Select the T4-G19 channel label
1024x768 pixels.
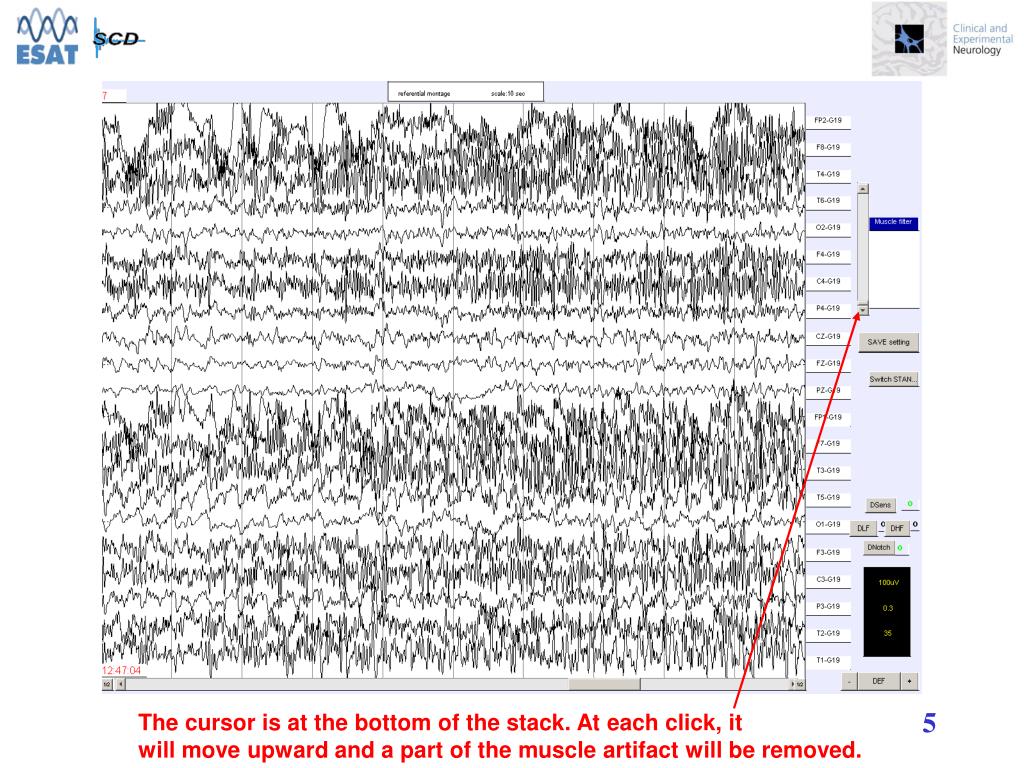tap(828, 174)
